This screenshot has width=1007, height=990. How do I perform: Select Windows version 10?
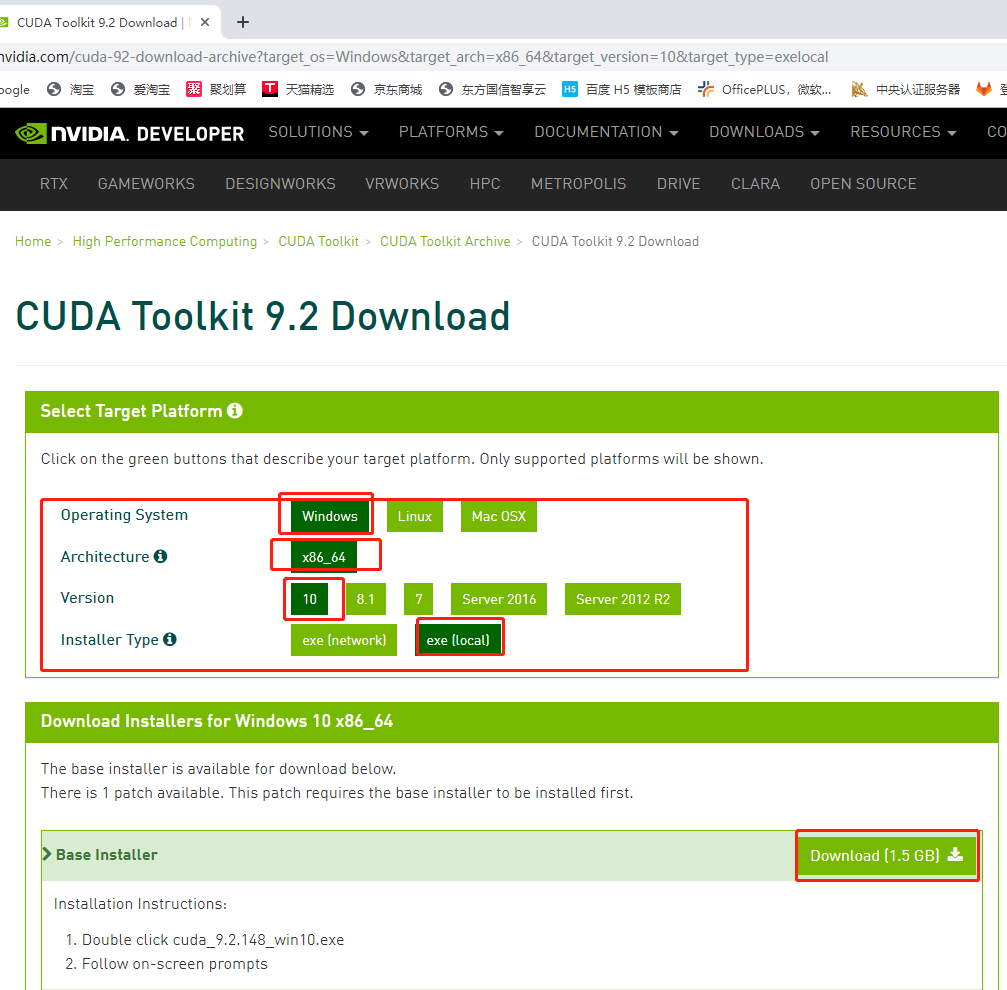click(310, 599)
